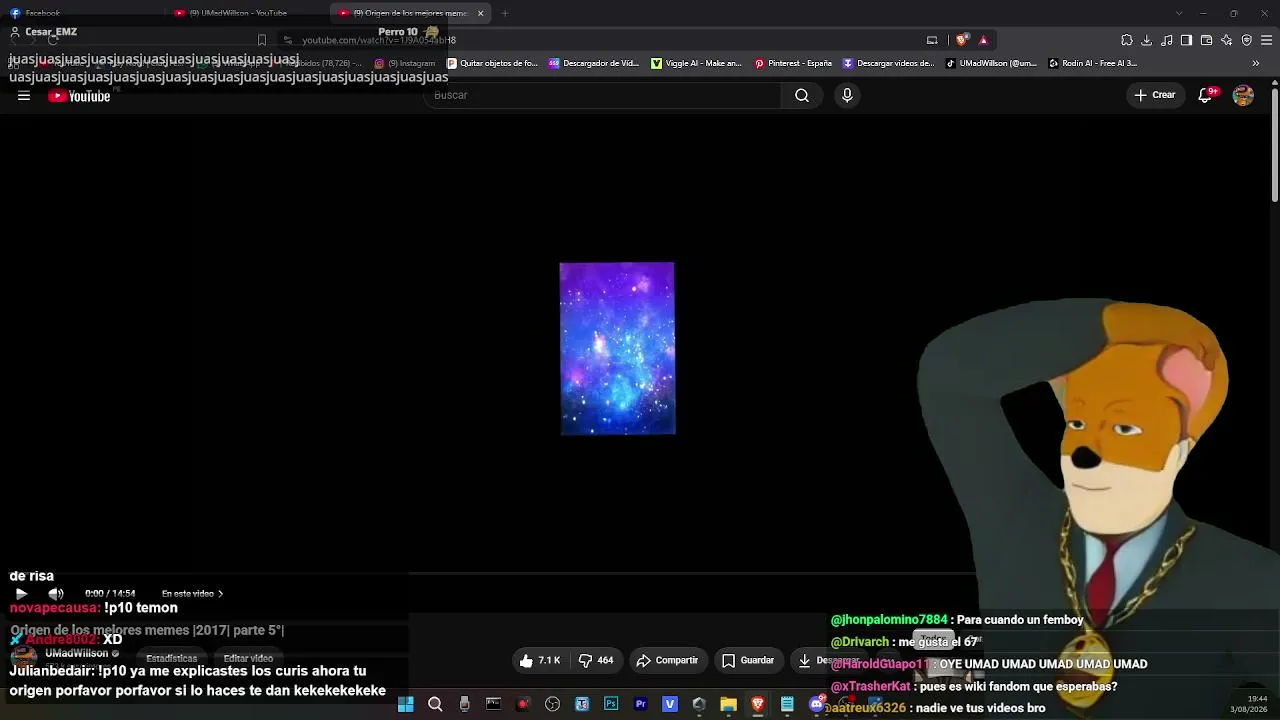Open the Windows Start menu
The width and height of the screenshot is (1280, 720).
406,705
